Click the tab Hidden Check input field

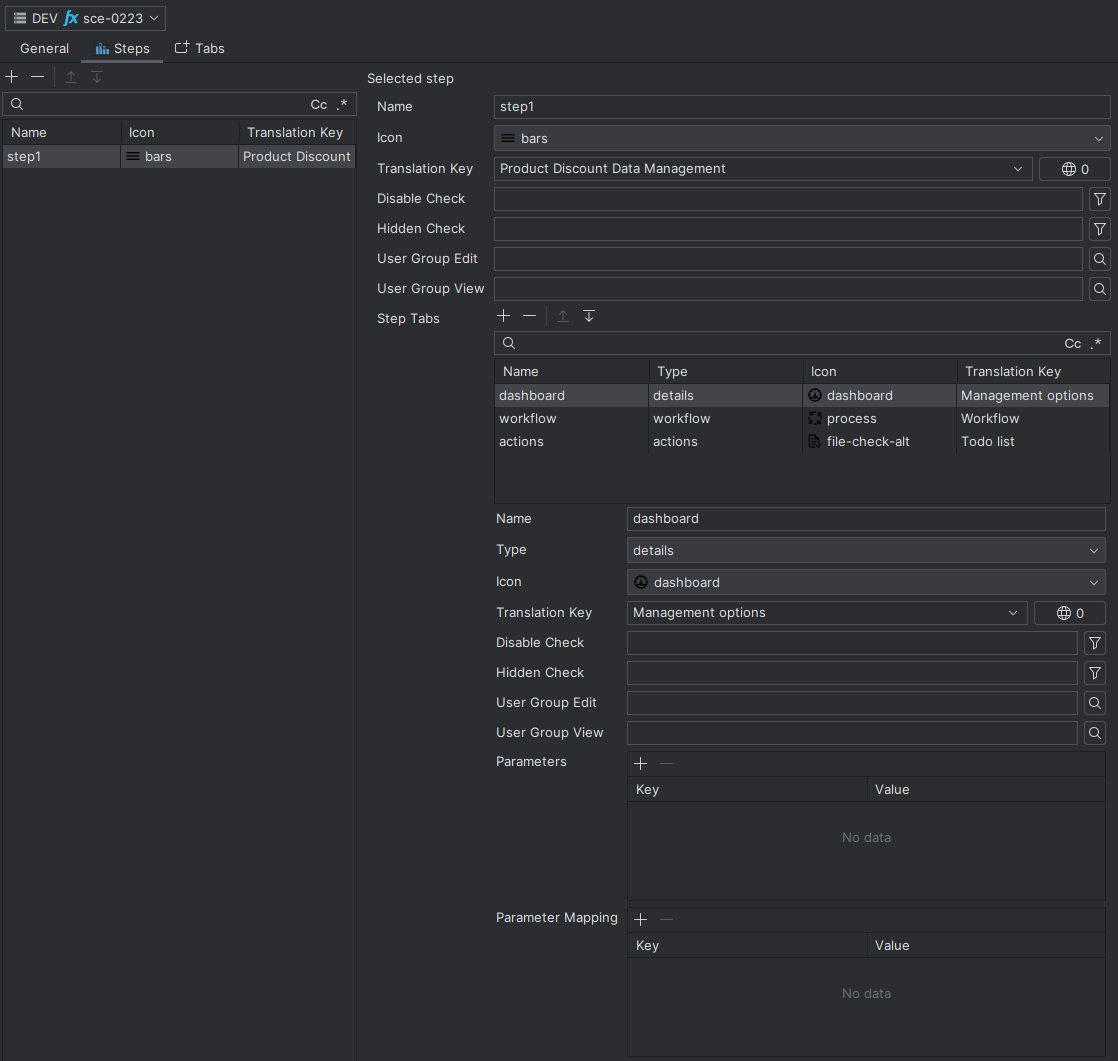[852, 673]
